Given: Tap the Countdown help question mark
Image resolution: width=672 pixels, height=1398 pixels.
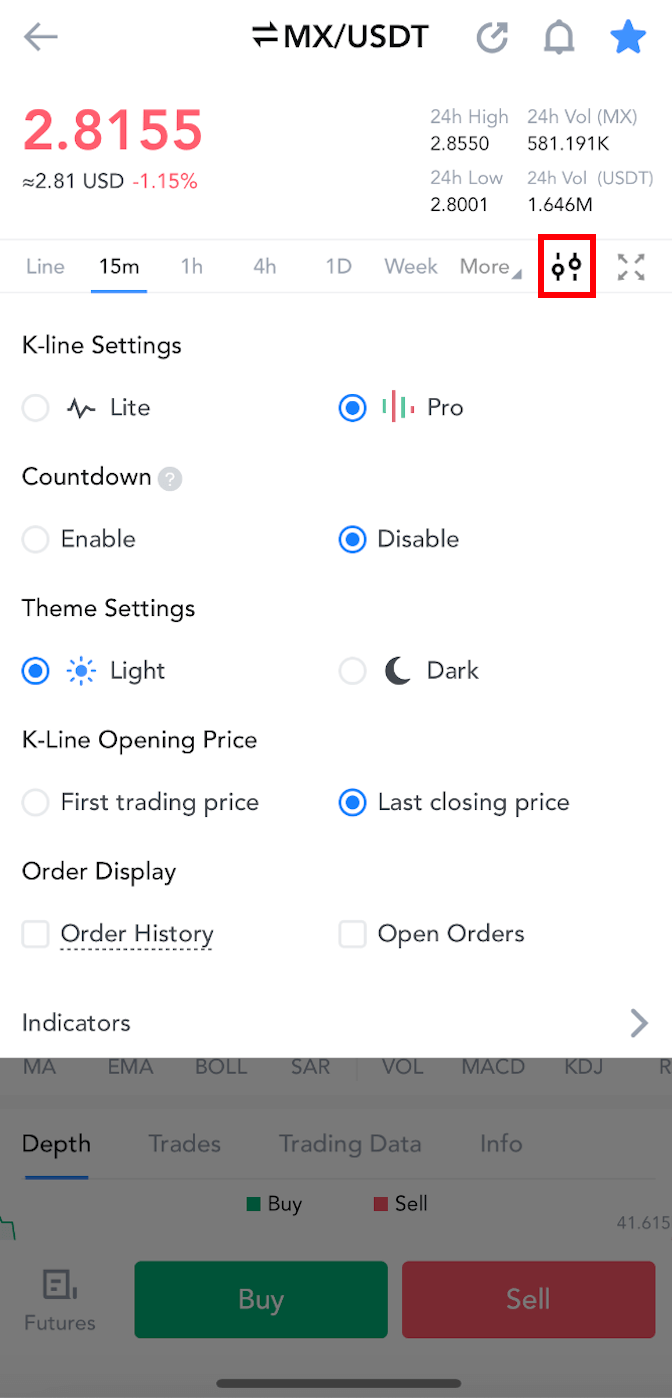Looking at the screenshot, I should click(170, 478).
